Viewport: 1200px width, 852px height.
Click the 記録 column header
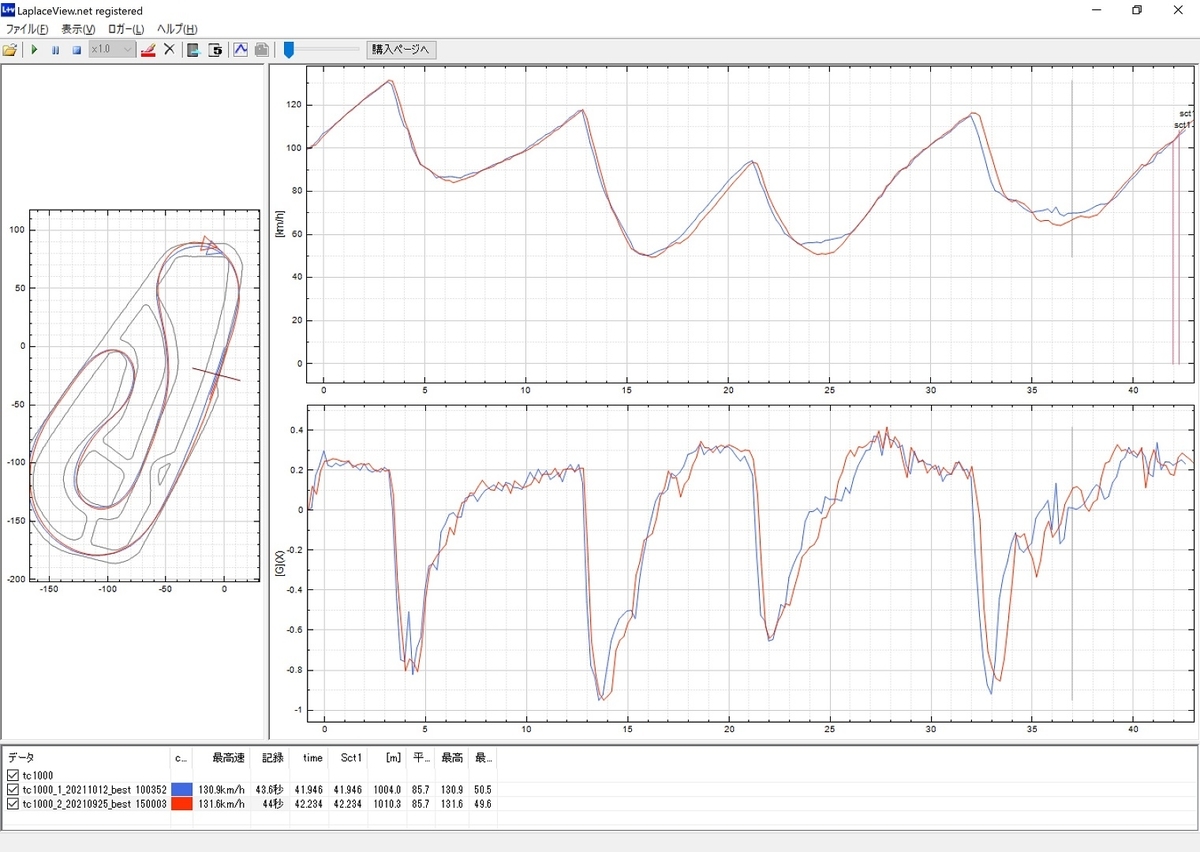pos(269,758)
